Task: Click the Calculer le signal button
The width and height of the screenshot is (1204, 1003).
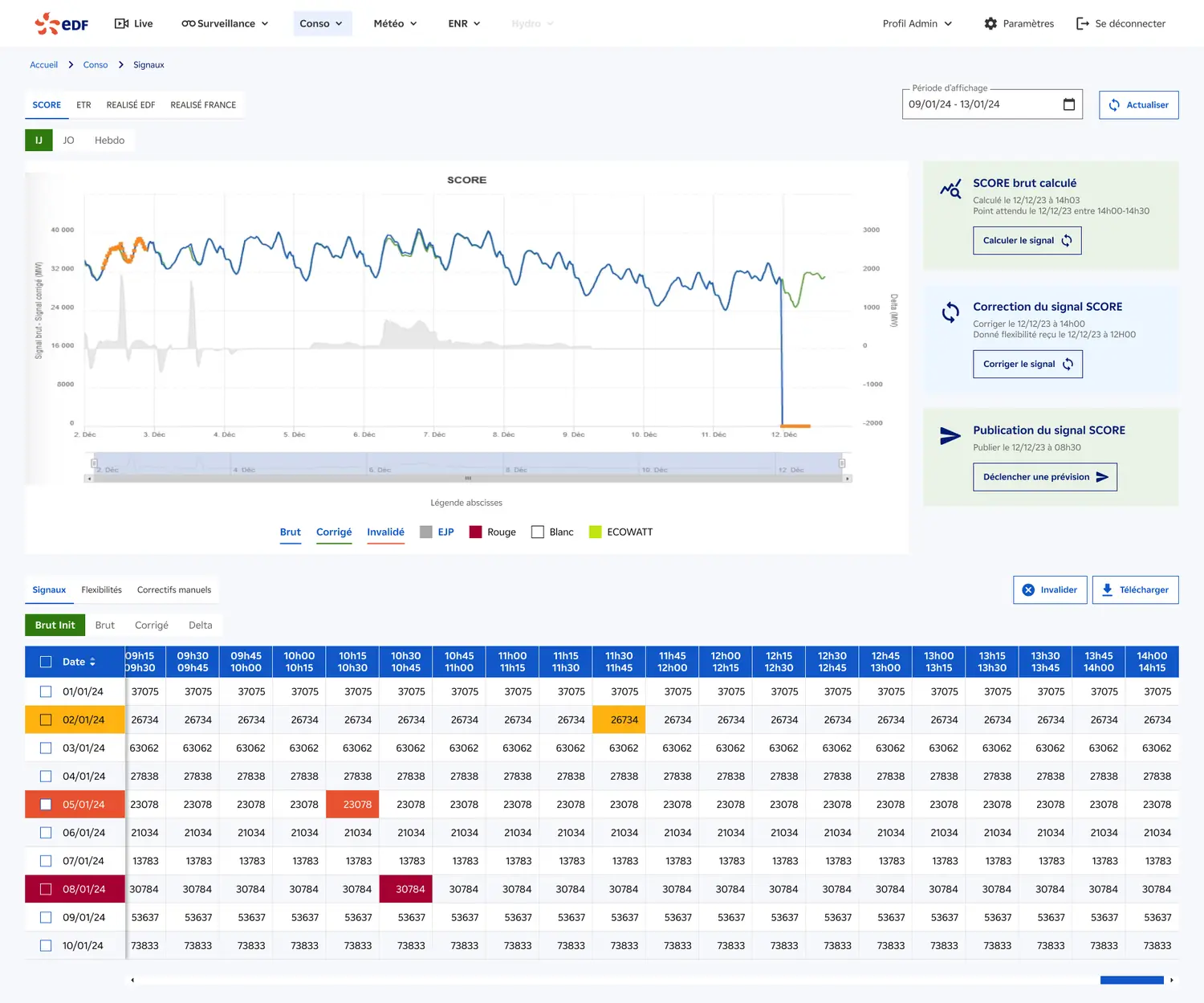Action: [x=1027, y=240]
